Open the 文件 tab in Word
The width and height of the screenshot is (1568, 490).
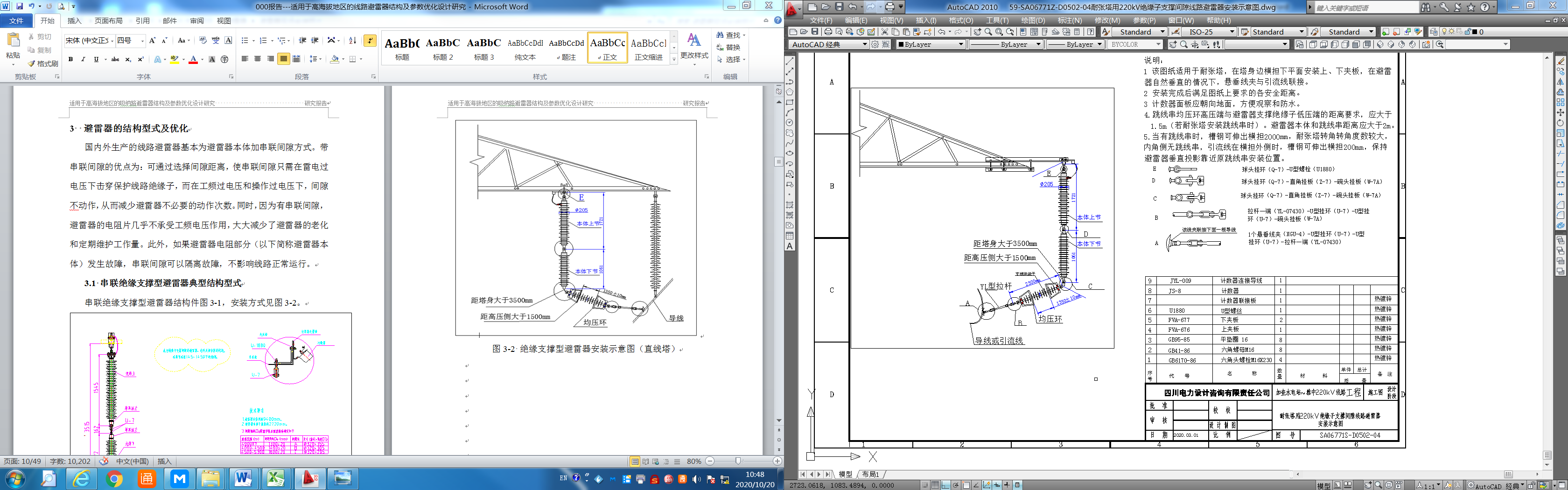pyautogui.click(x=16, y=21)
